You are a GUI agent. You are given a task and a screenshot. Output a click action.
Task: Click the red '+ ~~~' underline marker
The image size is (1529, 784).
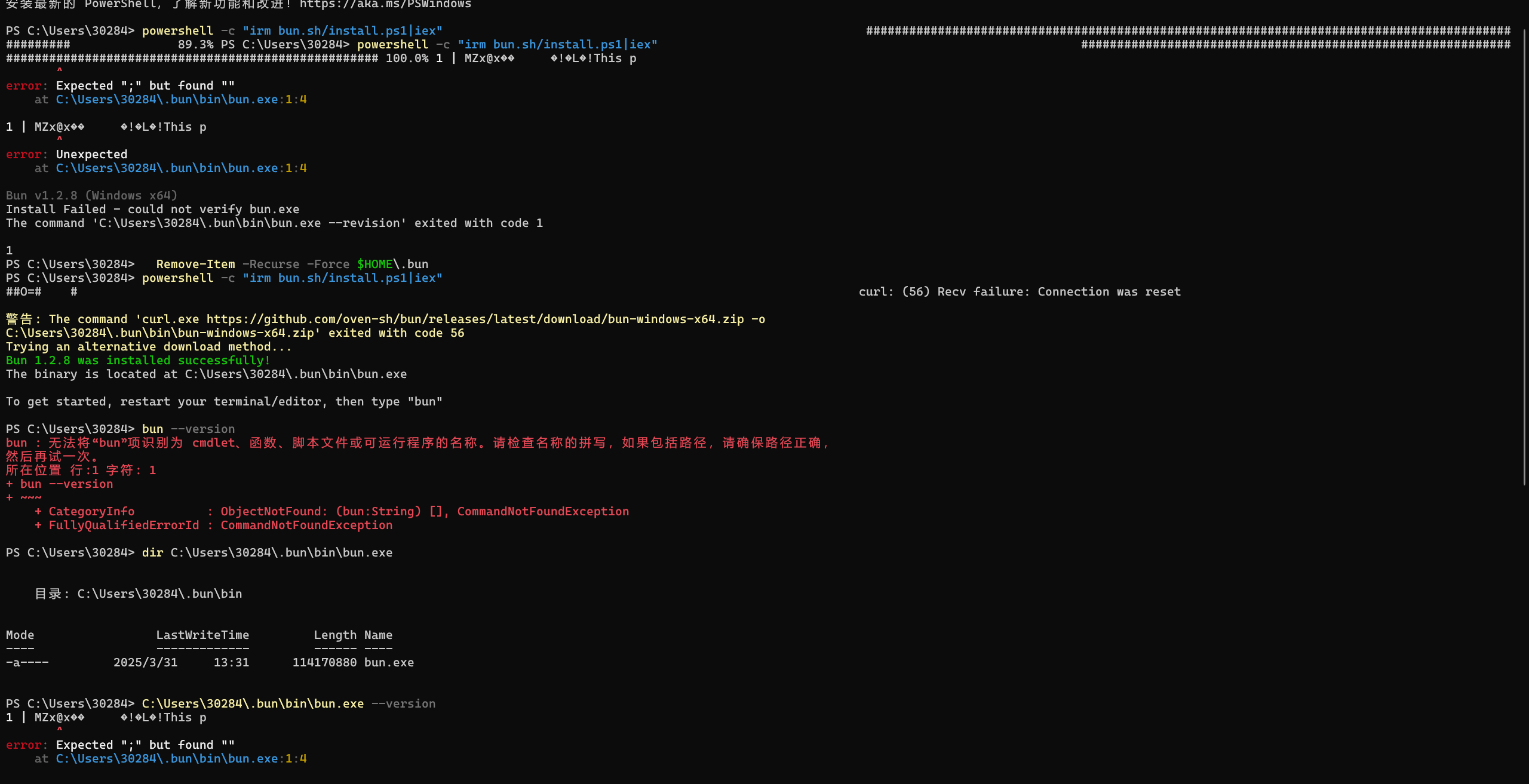(23, 498)
